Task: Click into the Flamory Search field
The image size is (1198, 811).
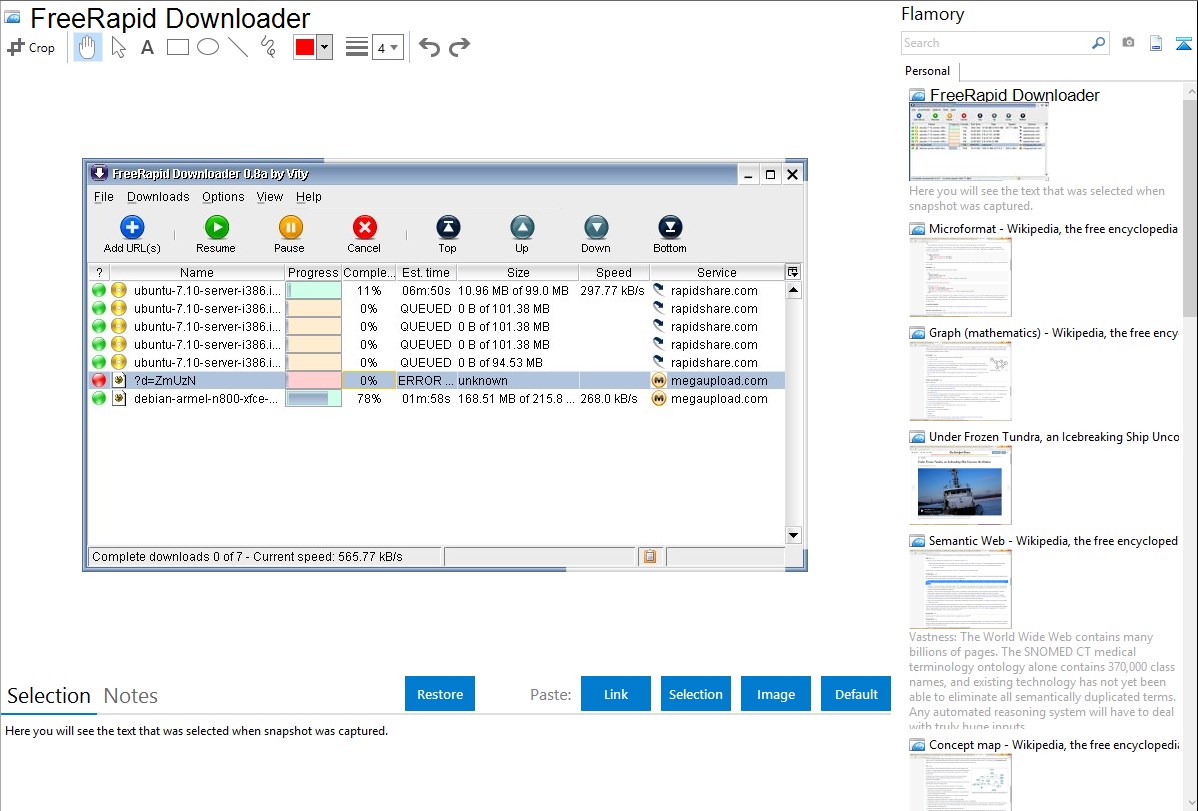Action: pyautogui.click(x=996, y=43)
